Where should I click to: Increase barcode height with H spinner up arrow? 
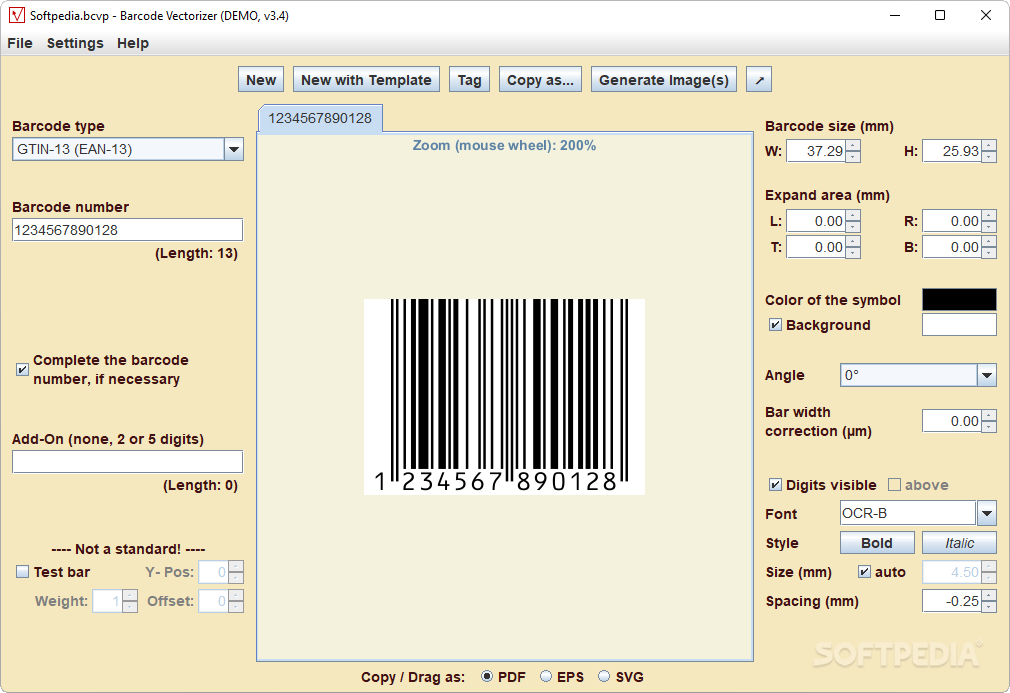pos(989,146)
